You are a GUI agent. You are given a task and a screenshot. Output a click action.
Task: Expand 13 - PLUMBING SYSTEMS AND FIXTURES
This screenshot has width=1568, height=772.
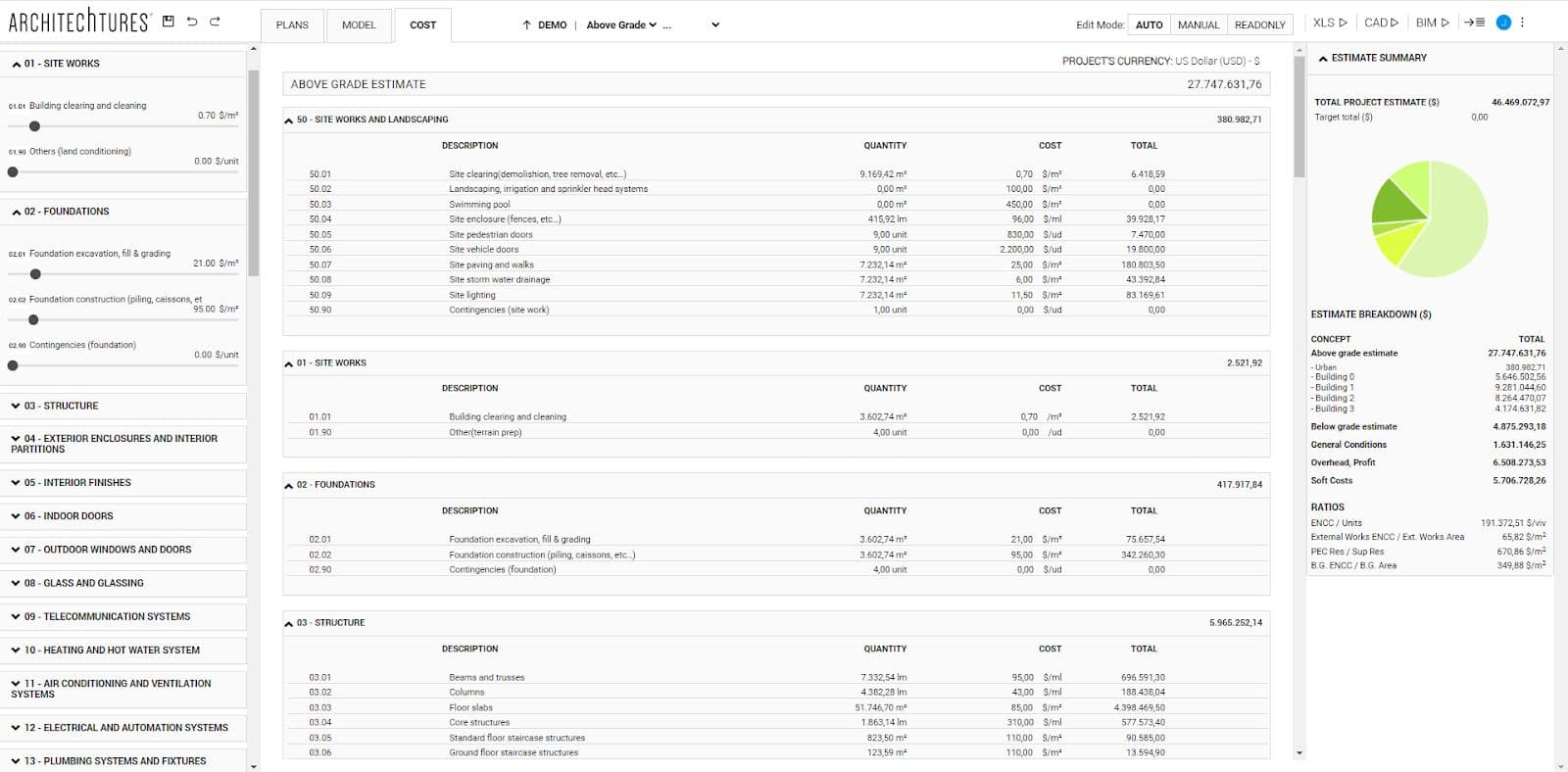(123, 761)
